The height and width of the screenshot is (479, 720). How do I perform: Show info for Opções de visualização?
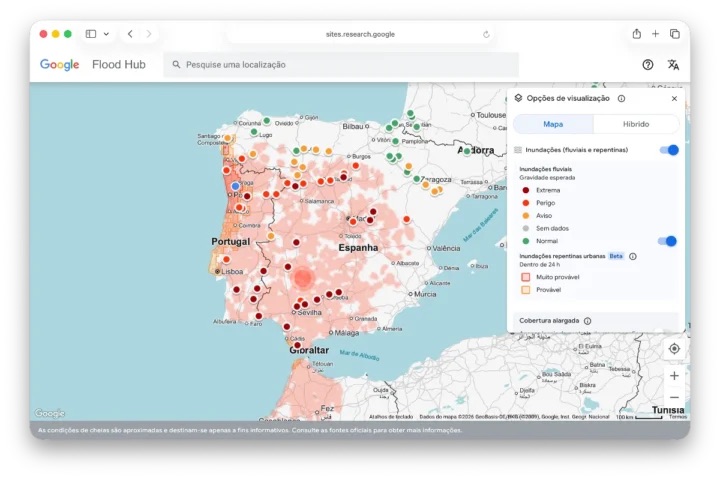pyautogui.click(x=621, y=99)
